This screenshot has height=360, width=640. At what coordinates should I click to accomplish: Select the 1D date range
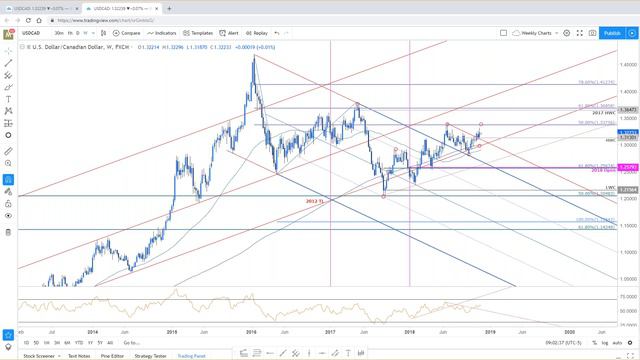point(26,343)
